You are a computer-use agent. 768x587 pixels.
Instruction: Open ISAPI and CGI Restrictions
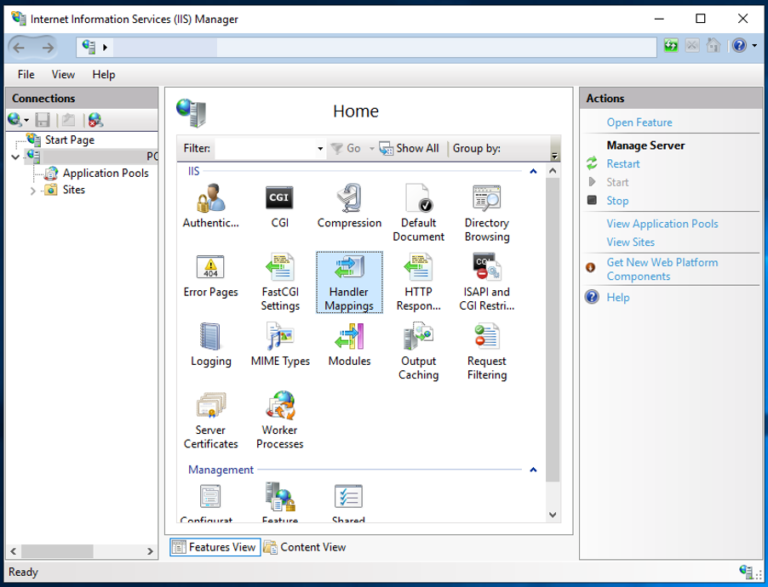point(487,282)
